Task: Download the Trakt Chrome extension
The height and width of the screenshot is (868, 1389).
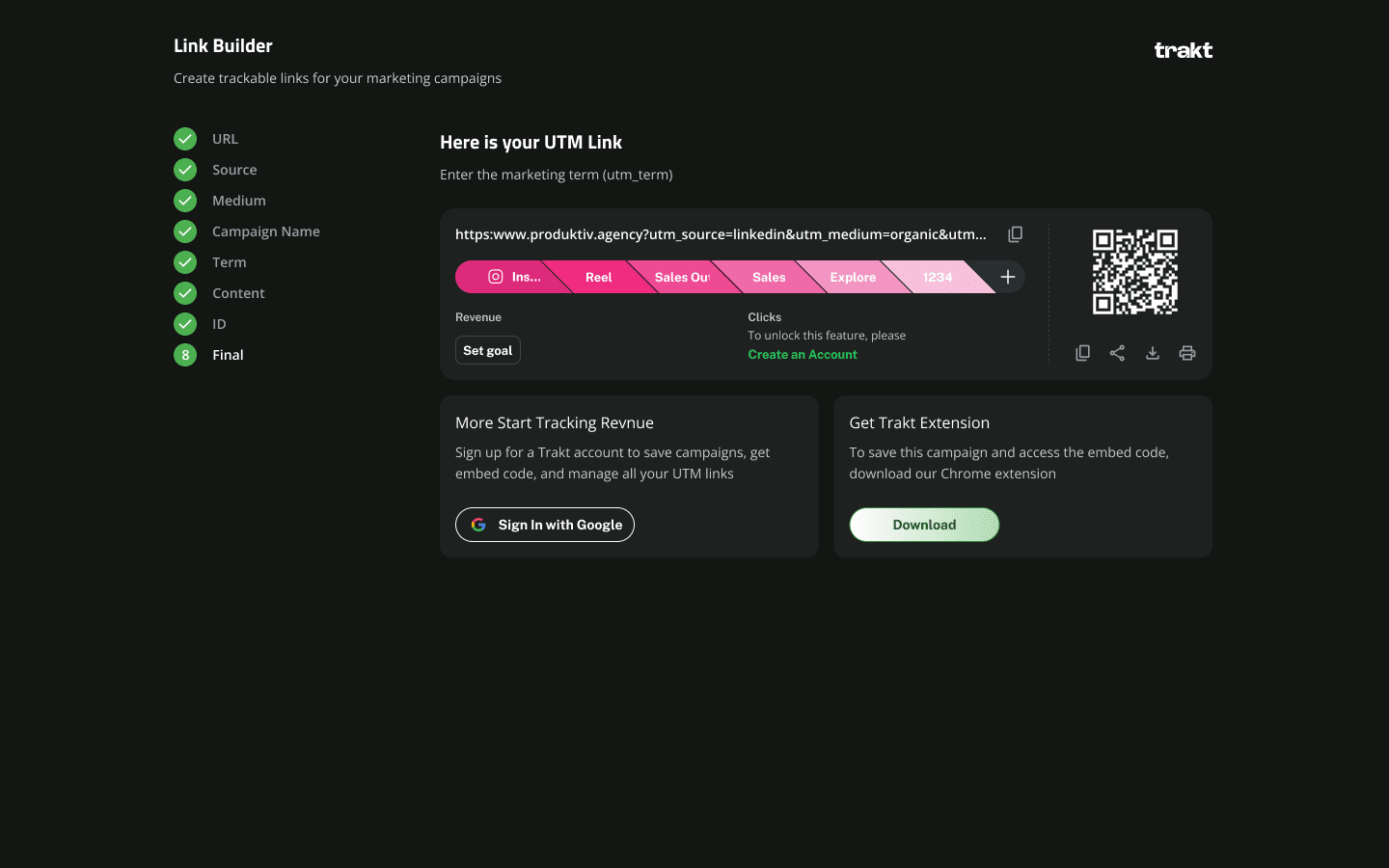Action: (x=924, y=525)
